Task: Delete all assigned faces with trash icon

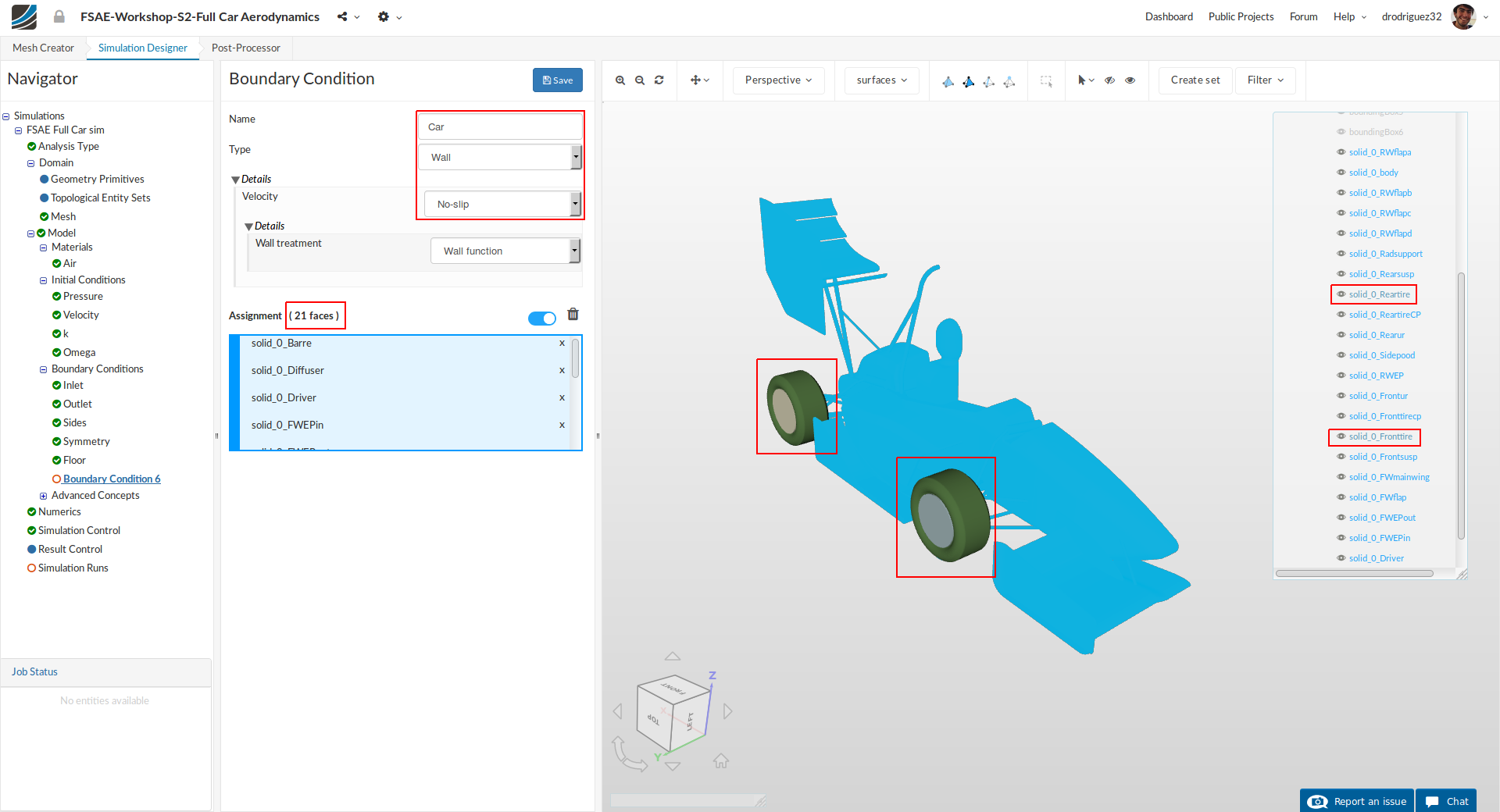Action: tap(573, 314)
